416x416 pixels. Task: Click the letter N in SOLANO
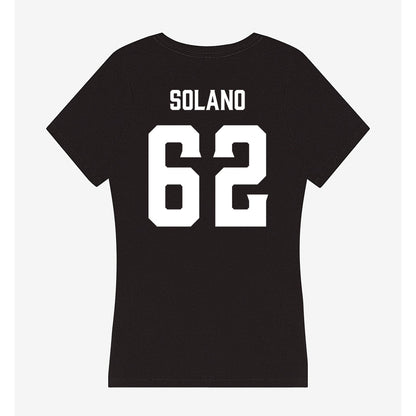pyautogui.click(x=226, y=101)
